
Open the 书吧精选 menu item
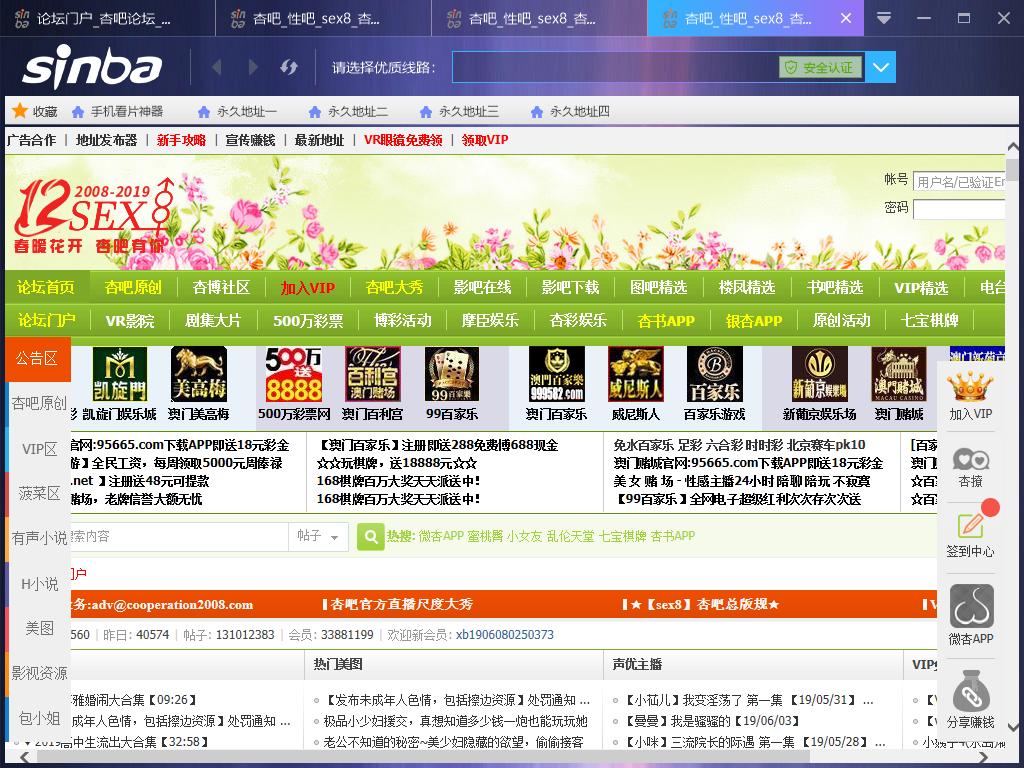(835, 287)
